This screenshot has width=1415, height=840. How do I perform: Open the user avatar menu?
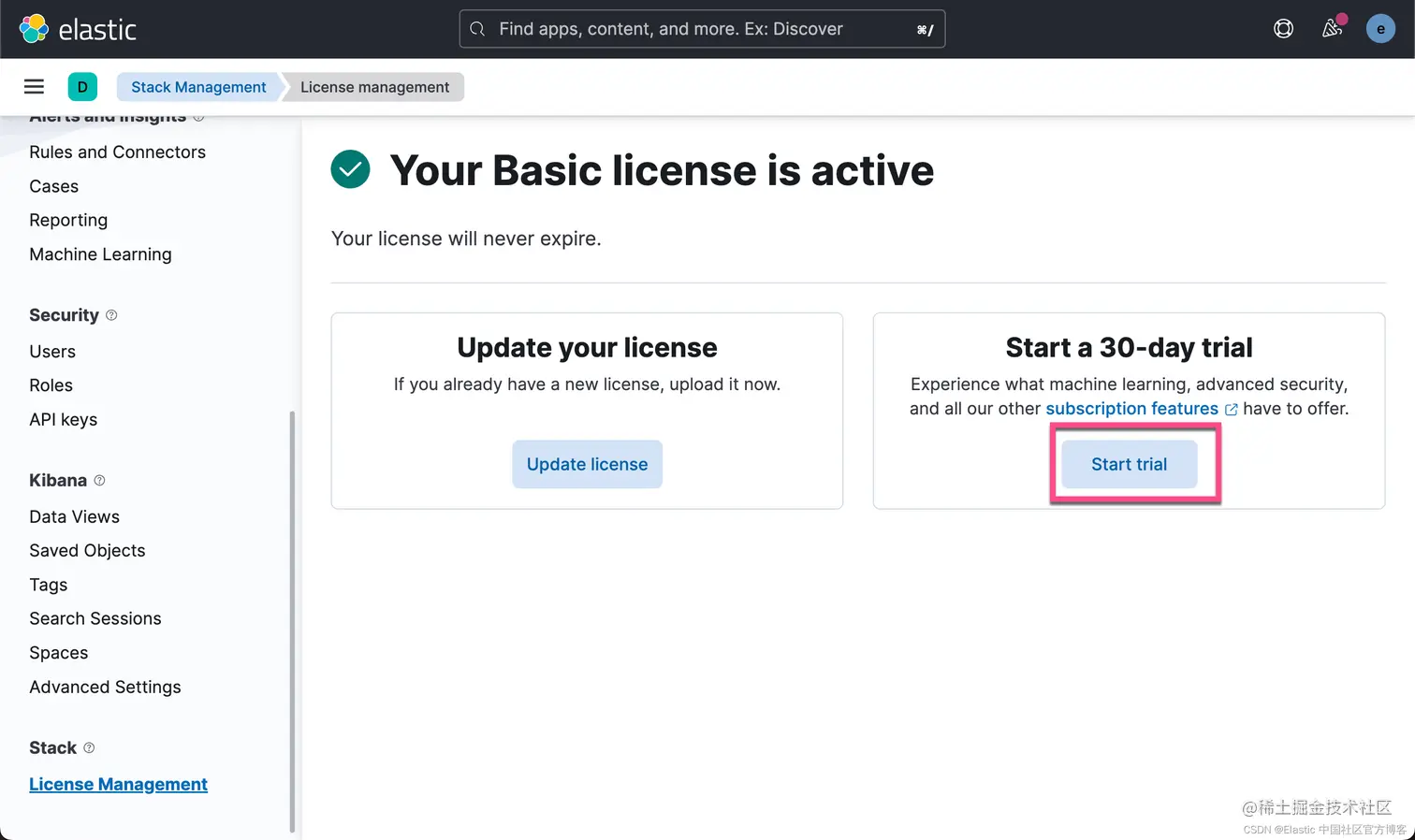[x=1380, y=29]
